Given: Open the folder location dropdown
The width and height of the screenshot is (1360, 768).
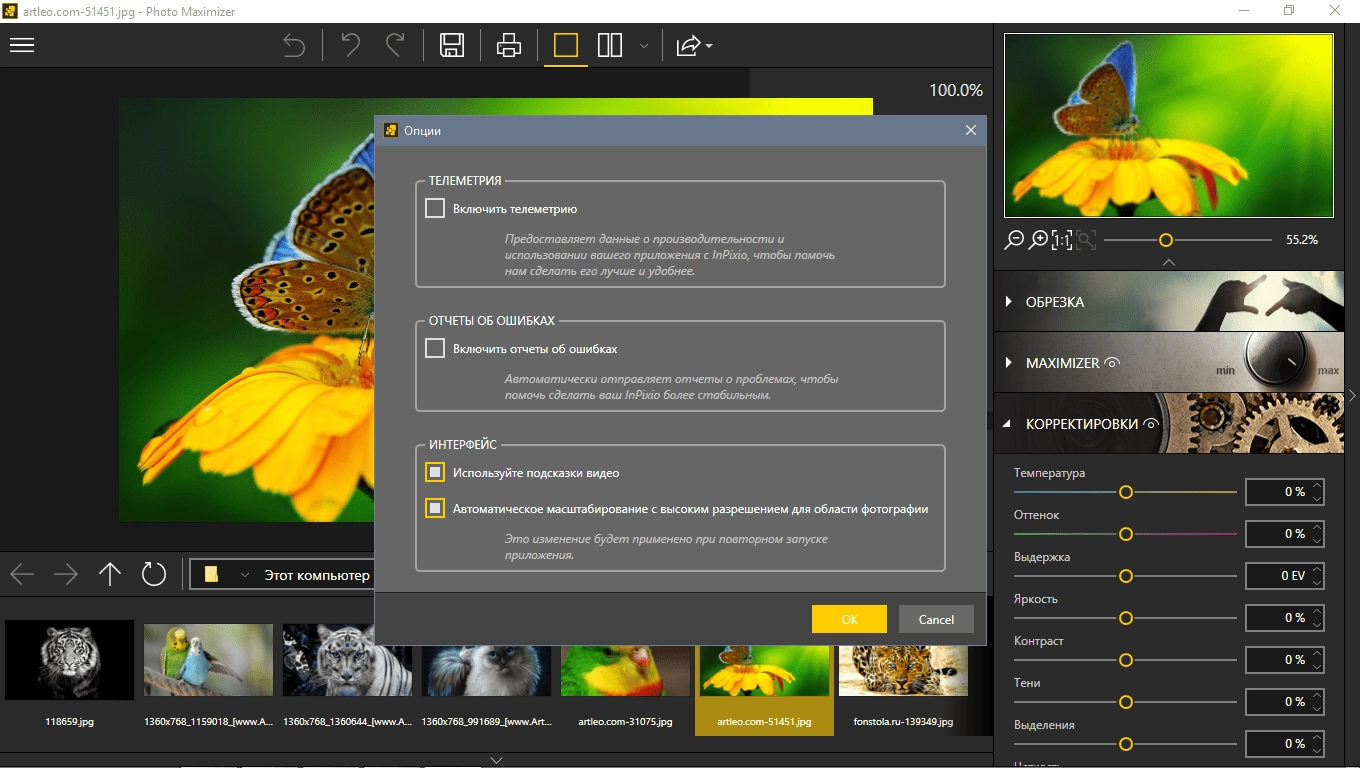Looking at the screenshot, I should [x=245, y=575].
